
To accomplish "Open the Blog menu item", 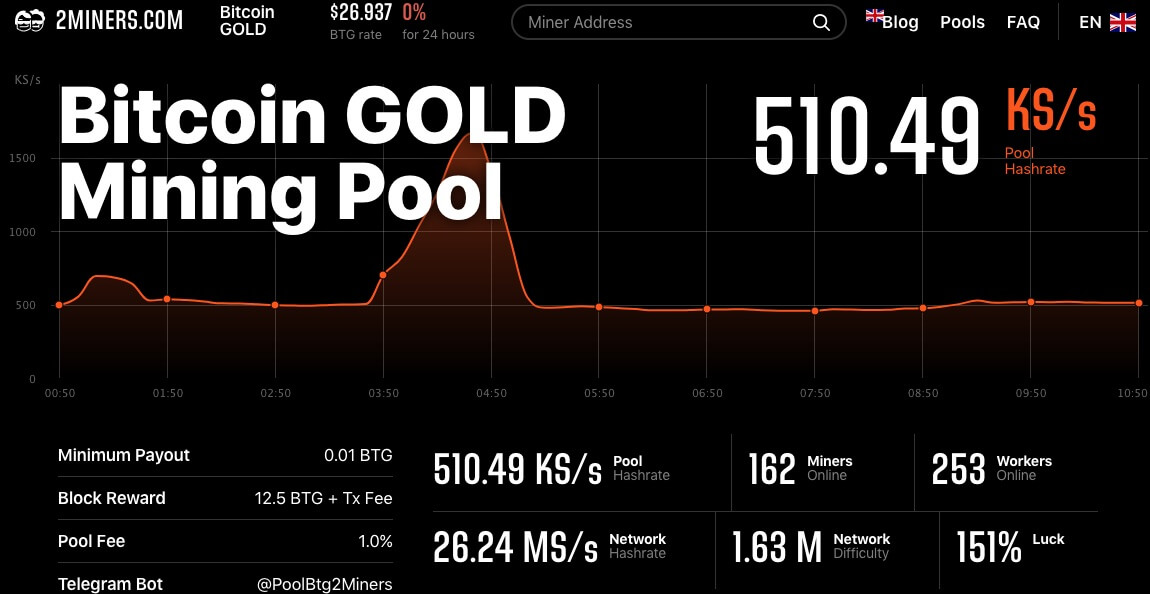I will coord(900,22).
